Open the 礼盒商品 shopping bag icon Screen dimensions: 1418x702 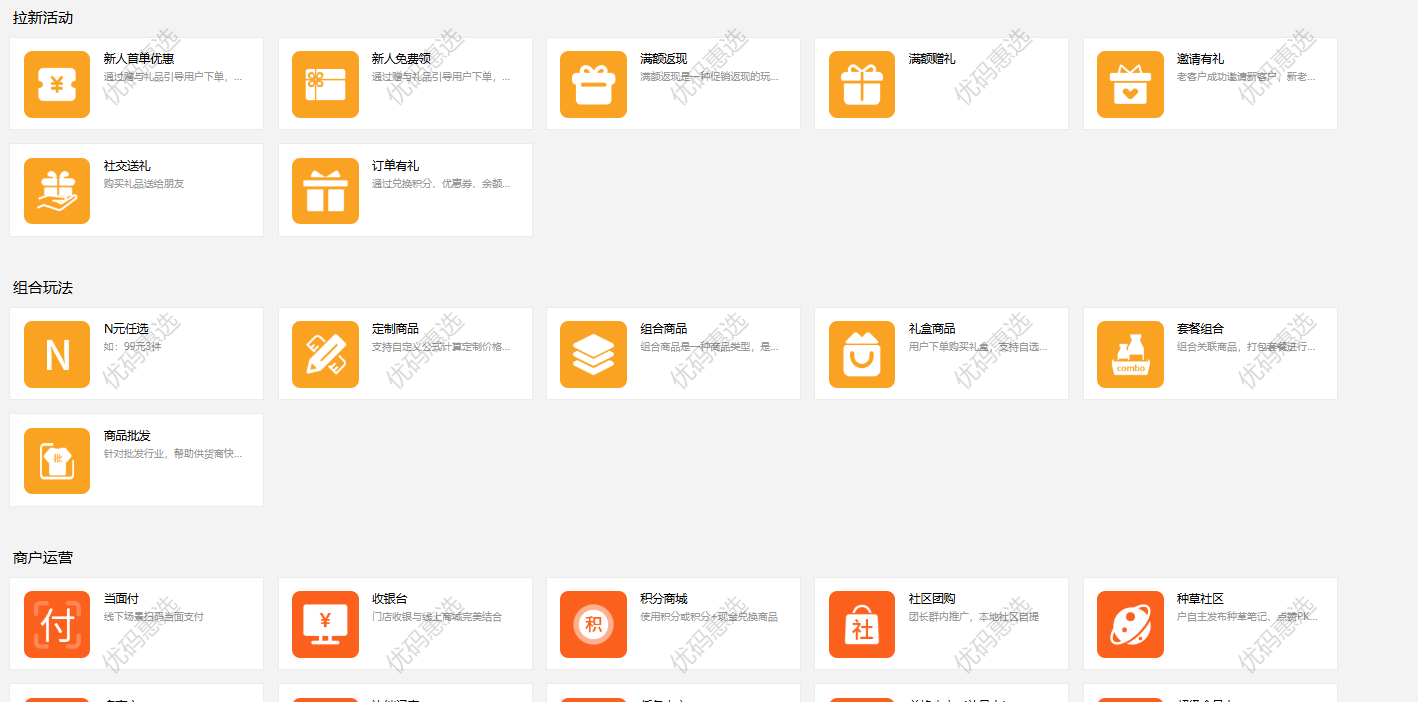coord(862,354)
